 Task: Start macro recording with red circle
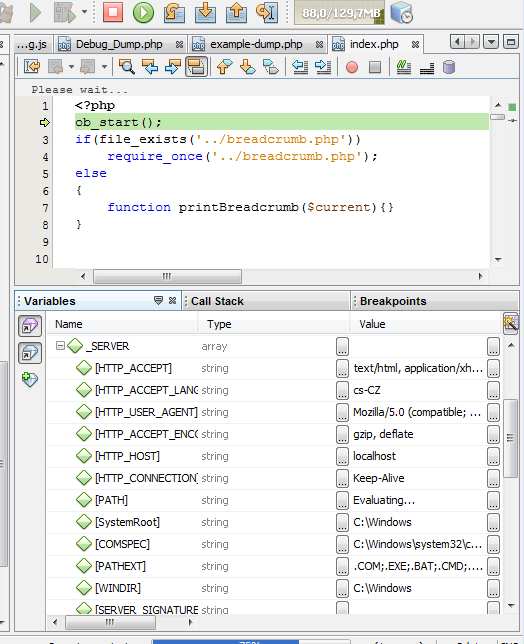point(352,67)
